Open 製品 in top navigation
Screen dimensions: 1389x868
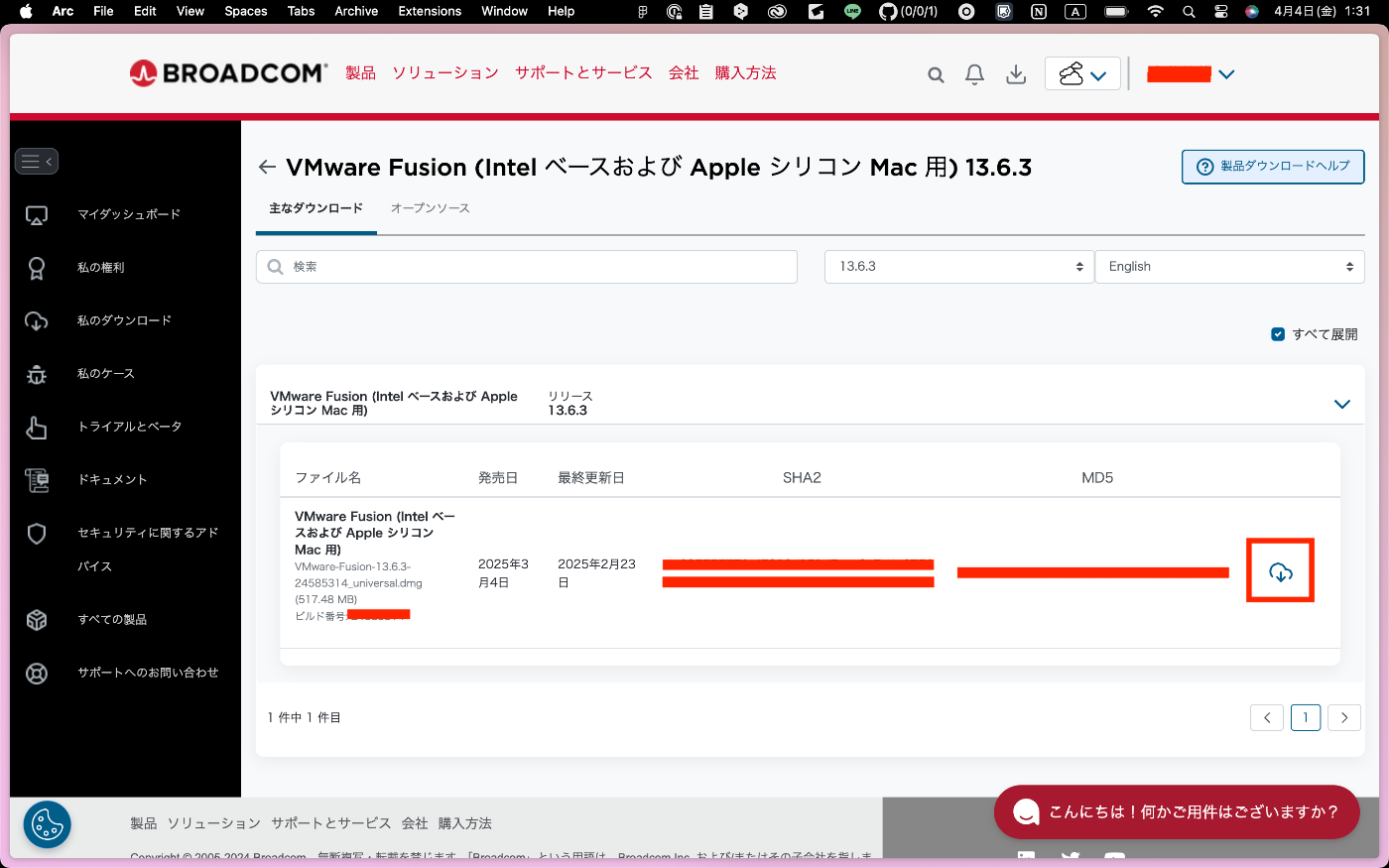click(361, 73)
